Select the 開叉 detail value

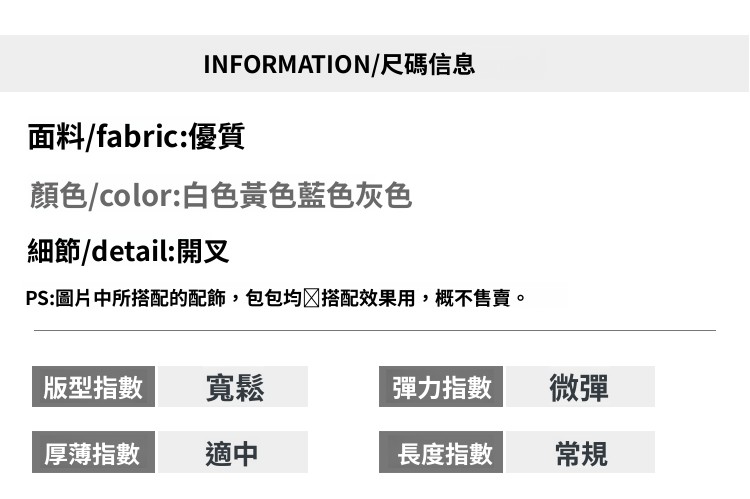[x=203, y=251]
